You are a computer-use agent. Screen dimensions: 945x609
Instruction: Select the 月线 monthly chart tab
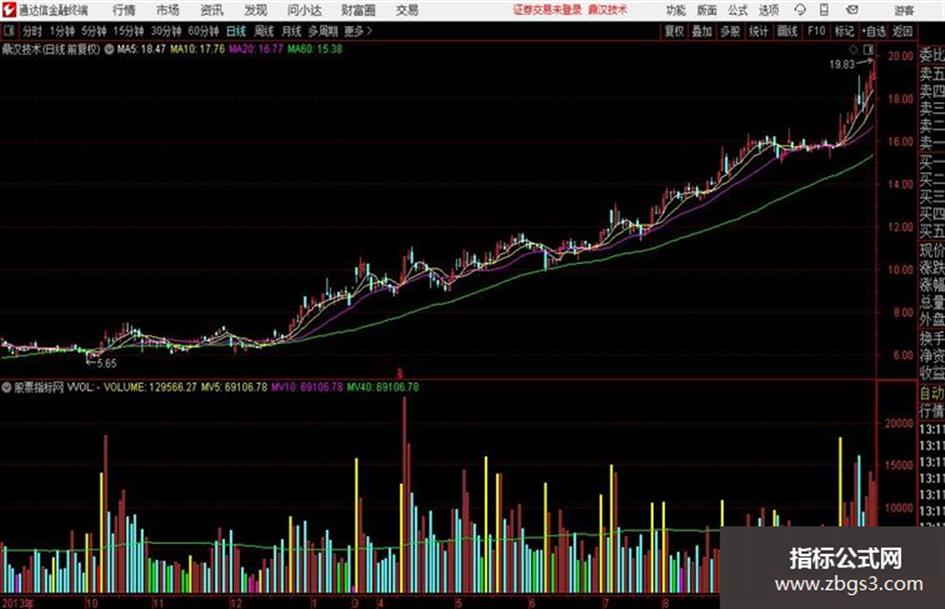292,31
